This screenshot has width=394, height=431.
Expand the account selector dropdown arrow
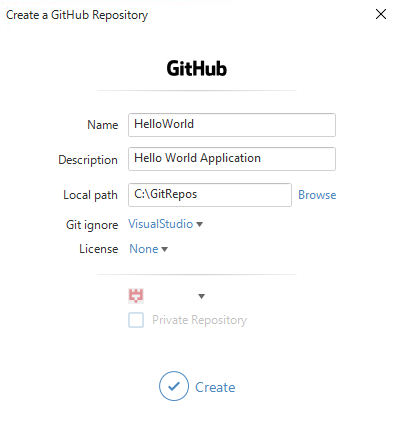click(201, 296)
